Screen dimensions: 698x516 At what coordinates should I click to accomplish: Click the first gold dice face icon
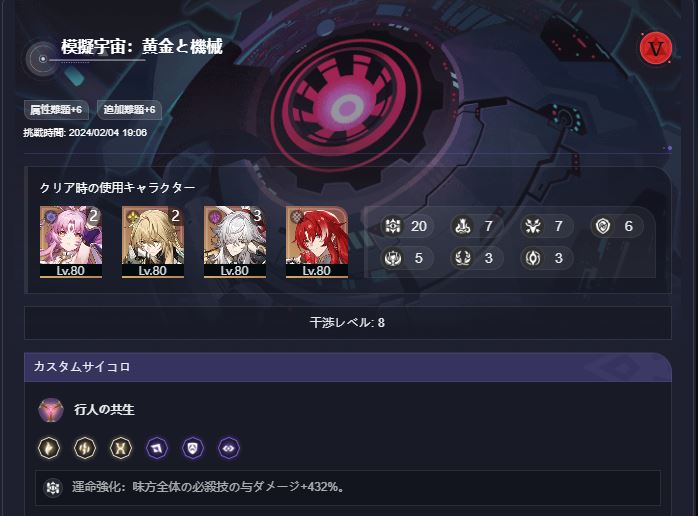click(x=49, y=448)
